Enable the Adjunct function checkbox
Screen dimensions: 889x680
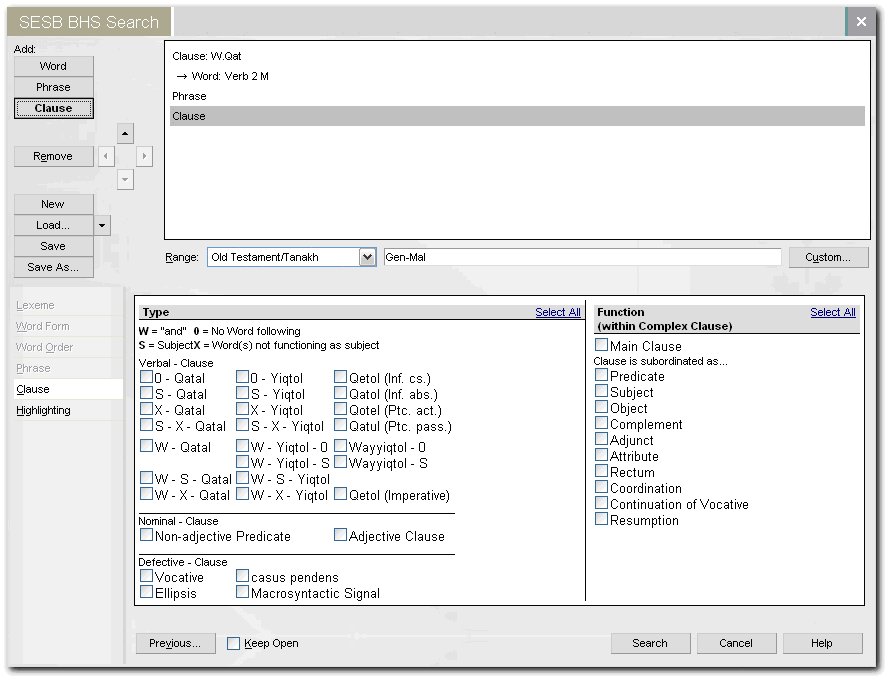click(x=602, y=439)
